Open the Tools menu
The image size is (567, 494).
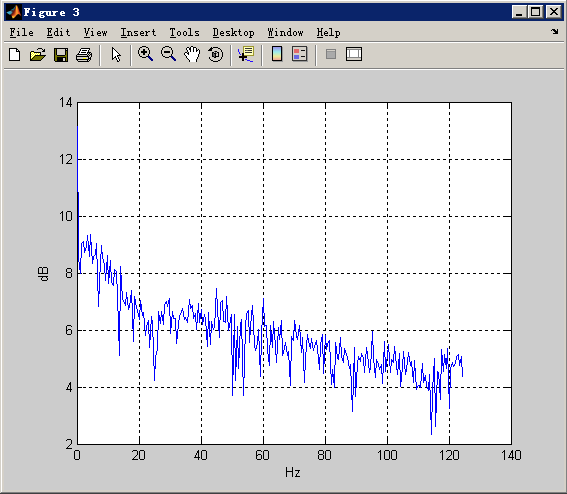point(184,33)
